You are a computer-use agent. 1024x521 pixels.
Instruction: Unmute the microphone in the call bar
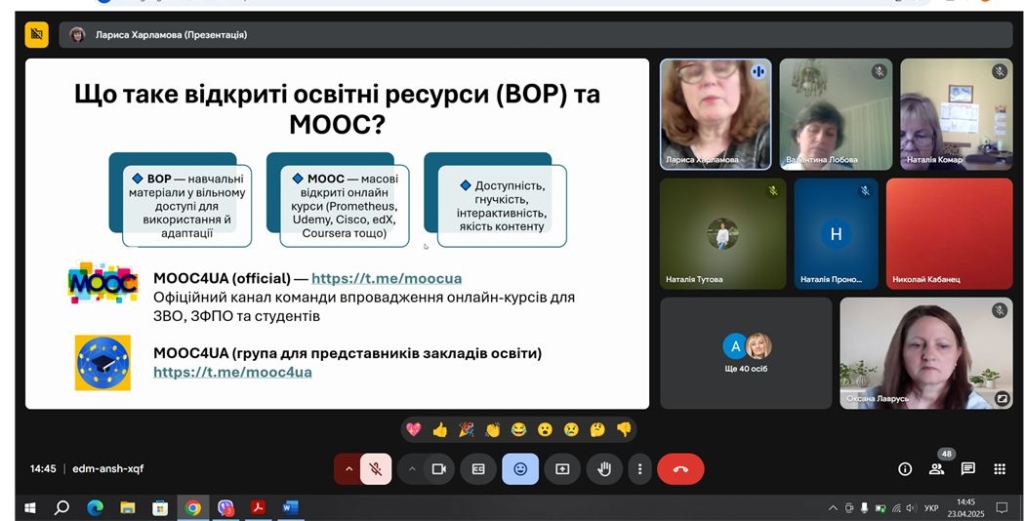pyautogui.click(x=376, y=468)
